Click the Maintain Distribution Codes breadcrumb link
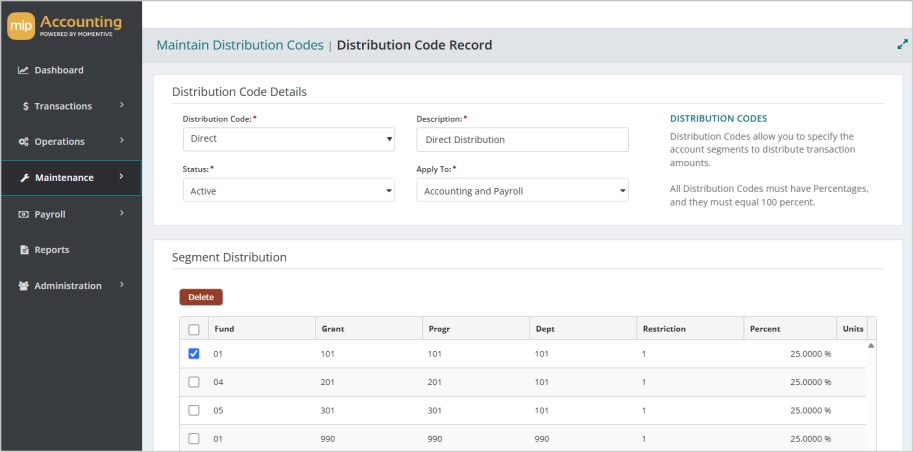Viewport: 913px width, 452px height. tap(240, 45)
